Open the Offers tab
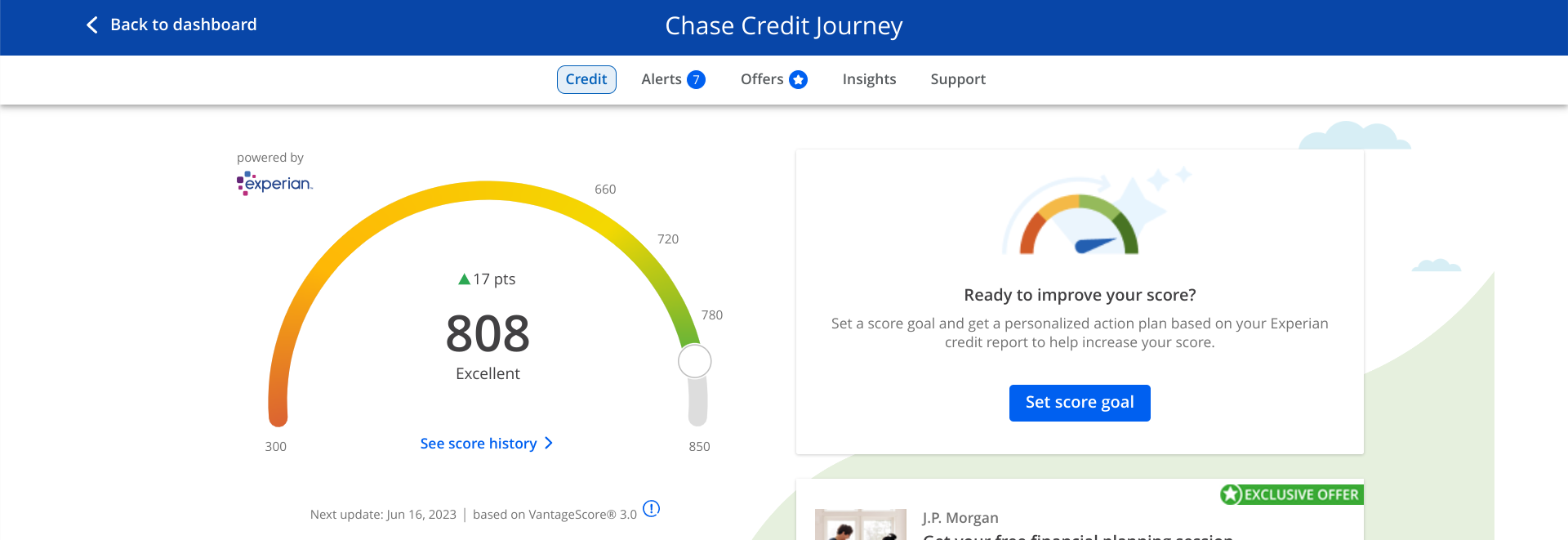The image size is (1568, 540). [773, 79]
